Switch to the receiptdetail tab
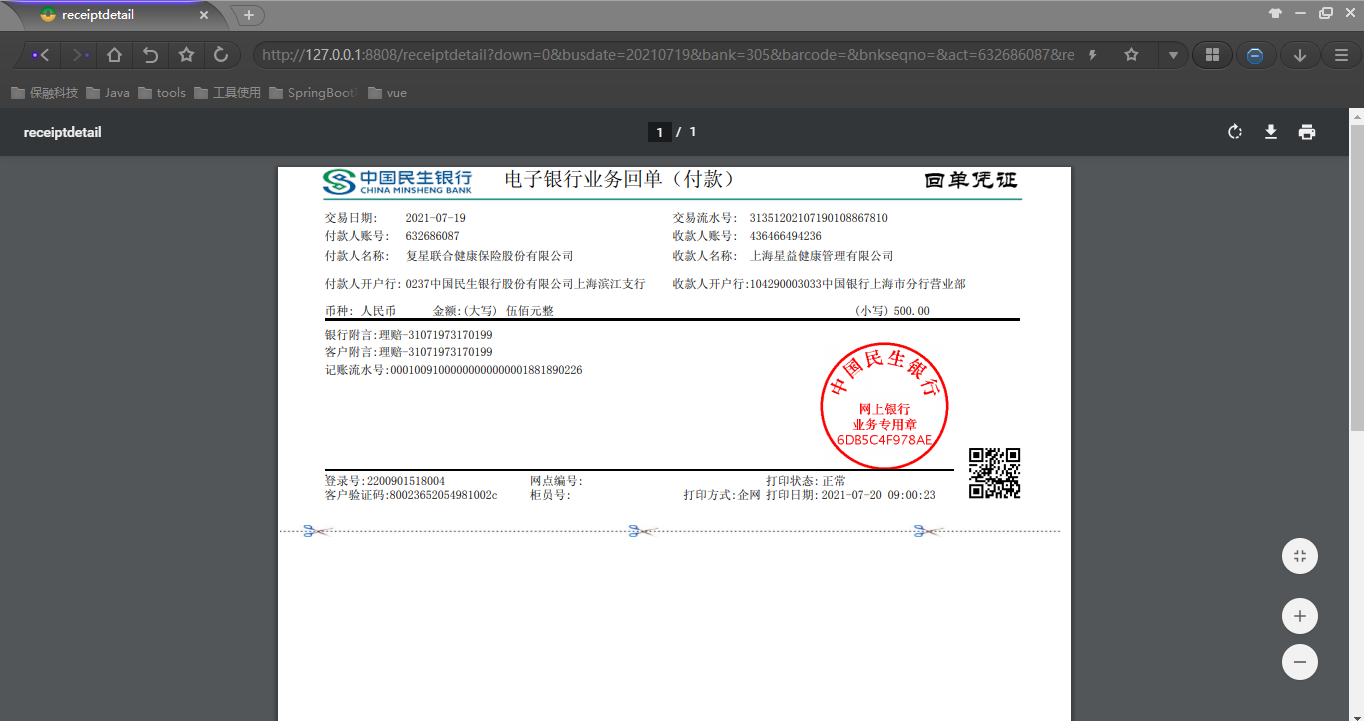The image size is (1364, 721). [115, 15]
